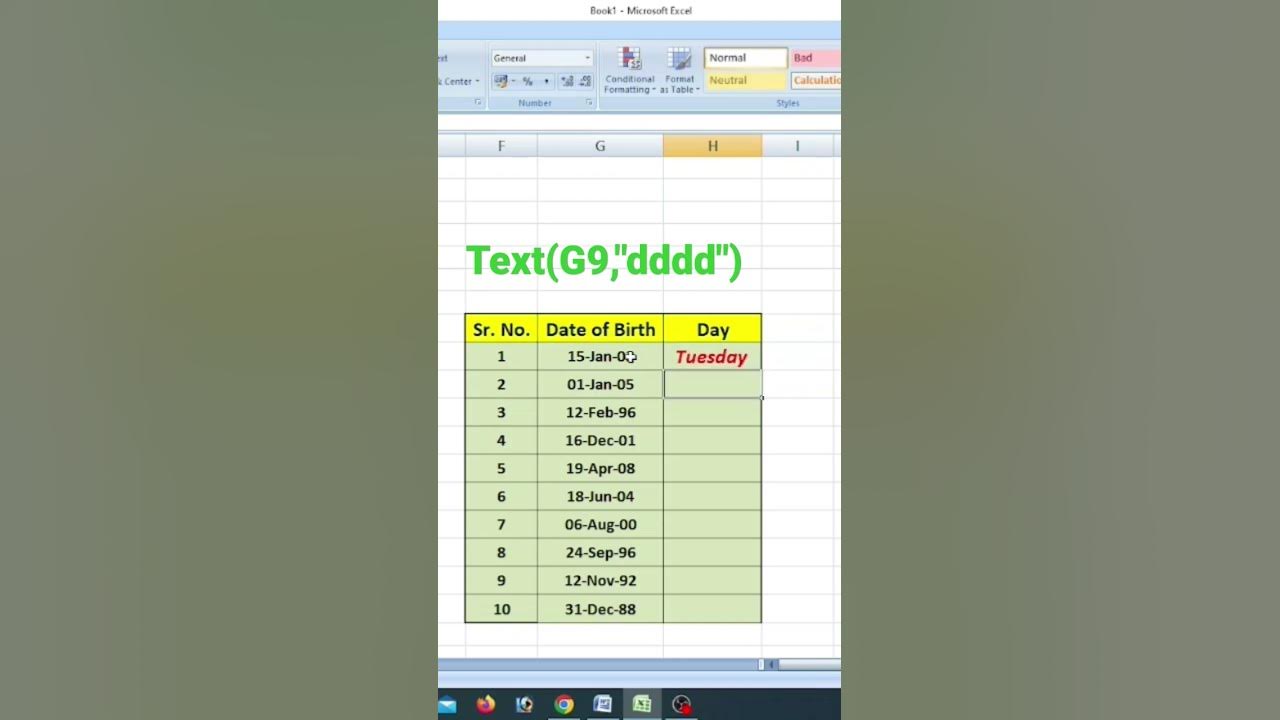Screen dimensions: 1280x720
Task: Open Format as Table gallery
Action: pos(680,71)
